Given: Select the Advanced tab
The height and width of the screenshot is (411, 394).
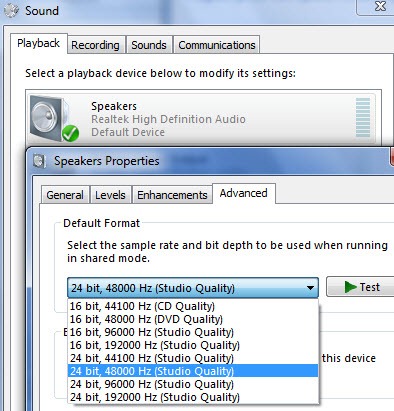Looking at the screenshot, I should tap(244, 193).
